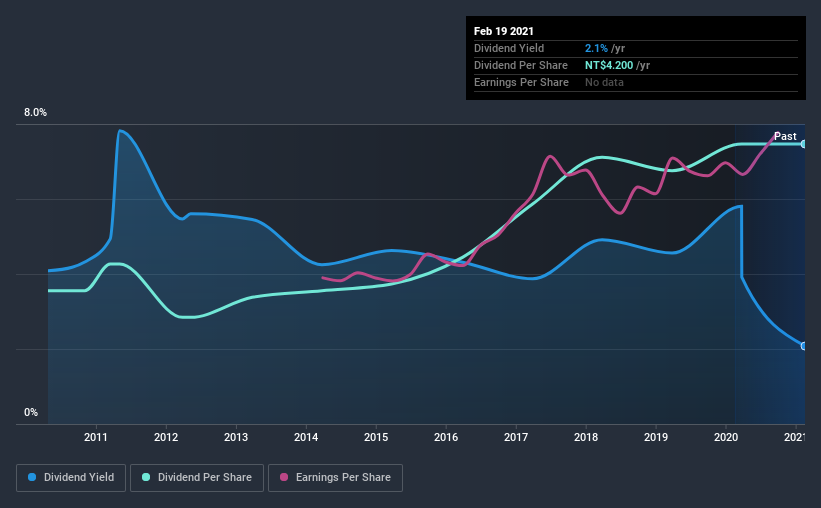Click the 2011 label on the x-axis
Viewport: 821px width, 508px height.
[96, 437]
